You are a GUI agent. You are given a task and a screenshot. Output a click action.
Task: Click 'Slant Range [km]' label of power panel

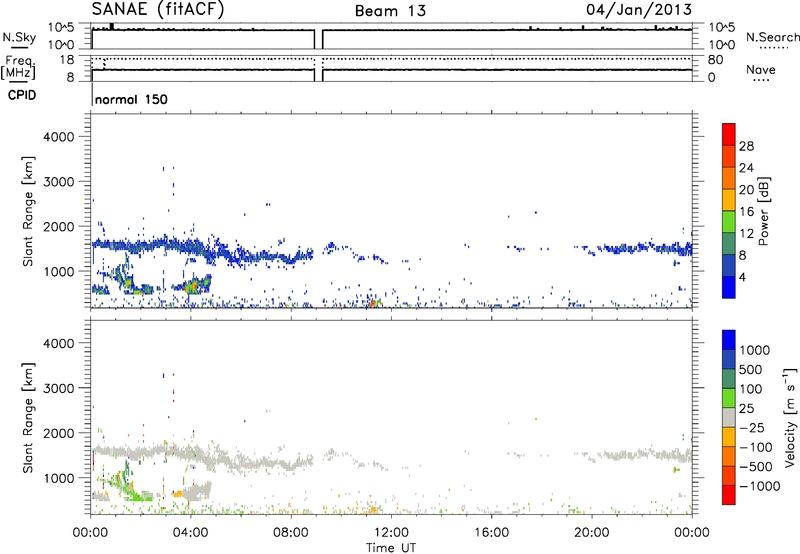pos(28,211)
